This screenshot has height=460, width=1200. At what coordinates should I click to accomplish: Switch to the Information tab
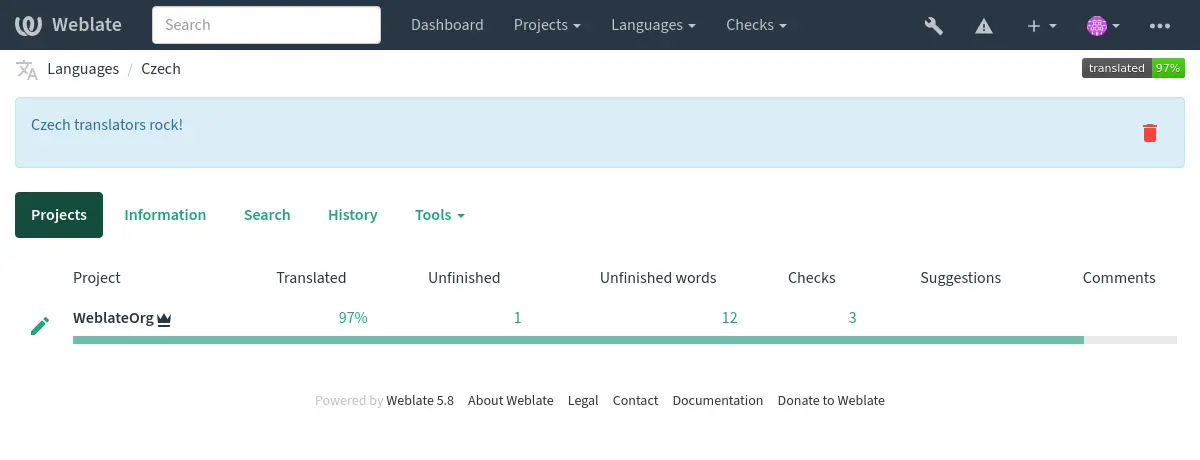pos(165,215)
